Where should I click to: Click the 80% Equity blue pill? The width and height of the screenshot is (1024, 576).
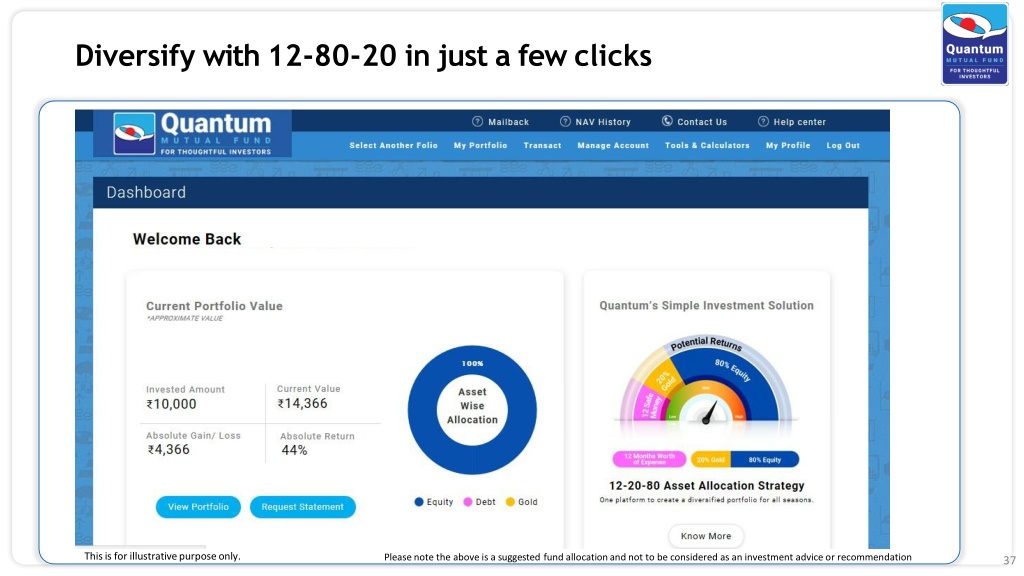(x=765, y=460)
